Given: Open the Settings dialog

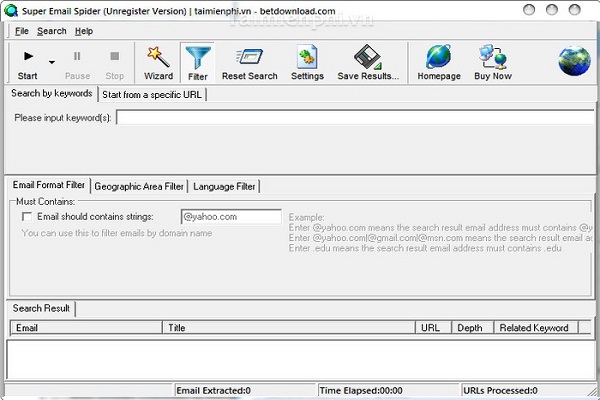Looking at the screenshot, I should [307, 64].
